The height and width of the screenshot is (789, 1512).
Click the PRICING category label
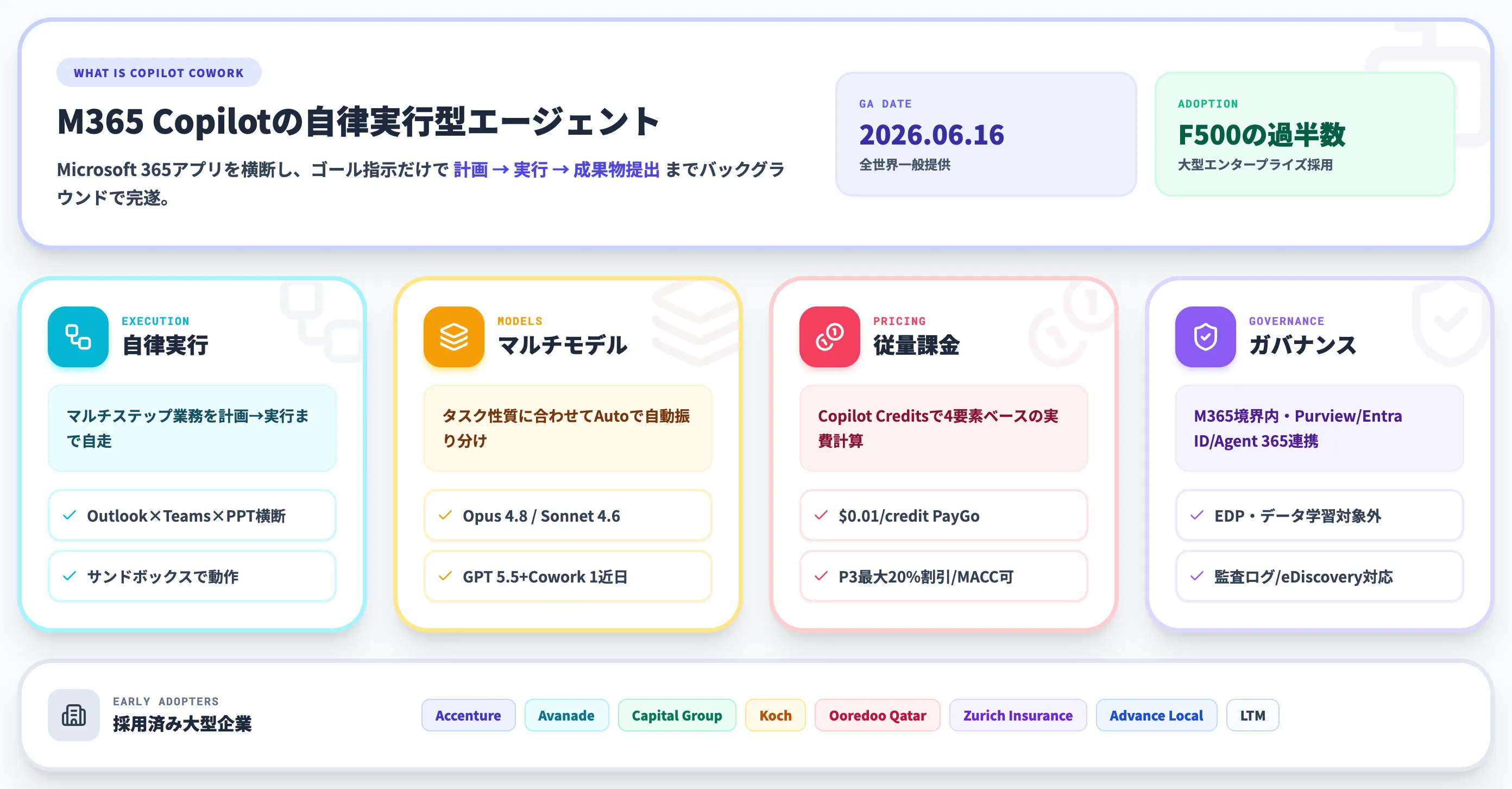point(899,321)
